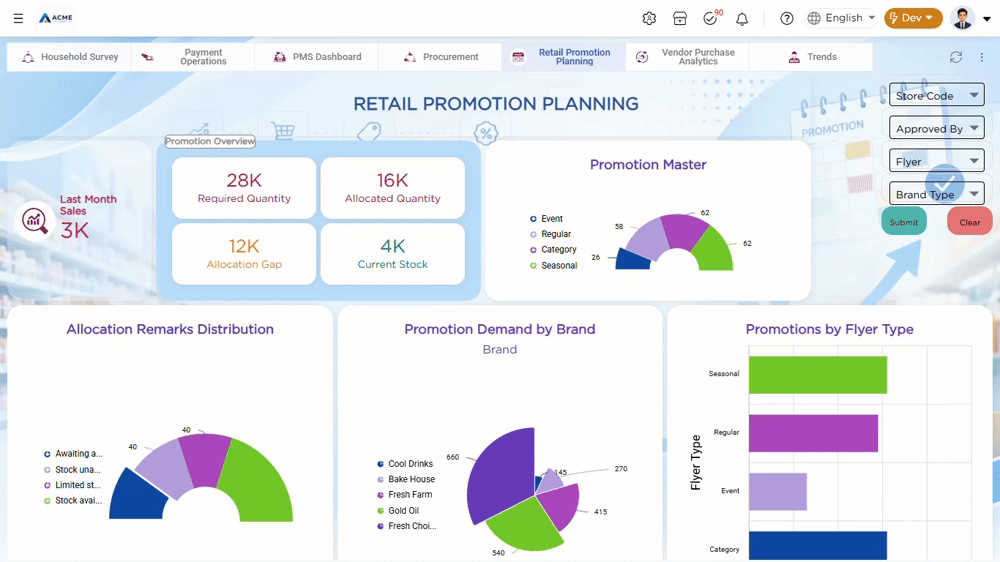The image size is (1000, 562).
Task: Click the Payment Operations tab icon
Action: click(147, 57)
